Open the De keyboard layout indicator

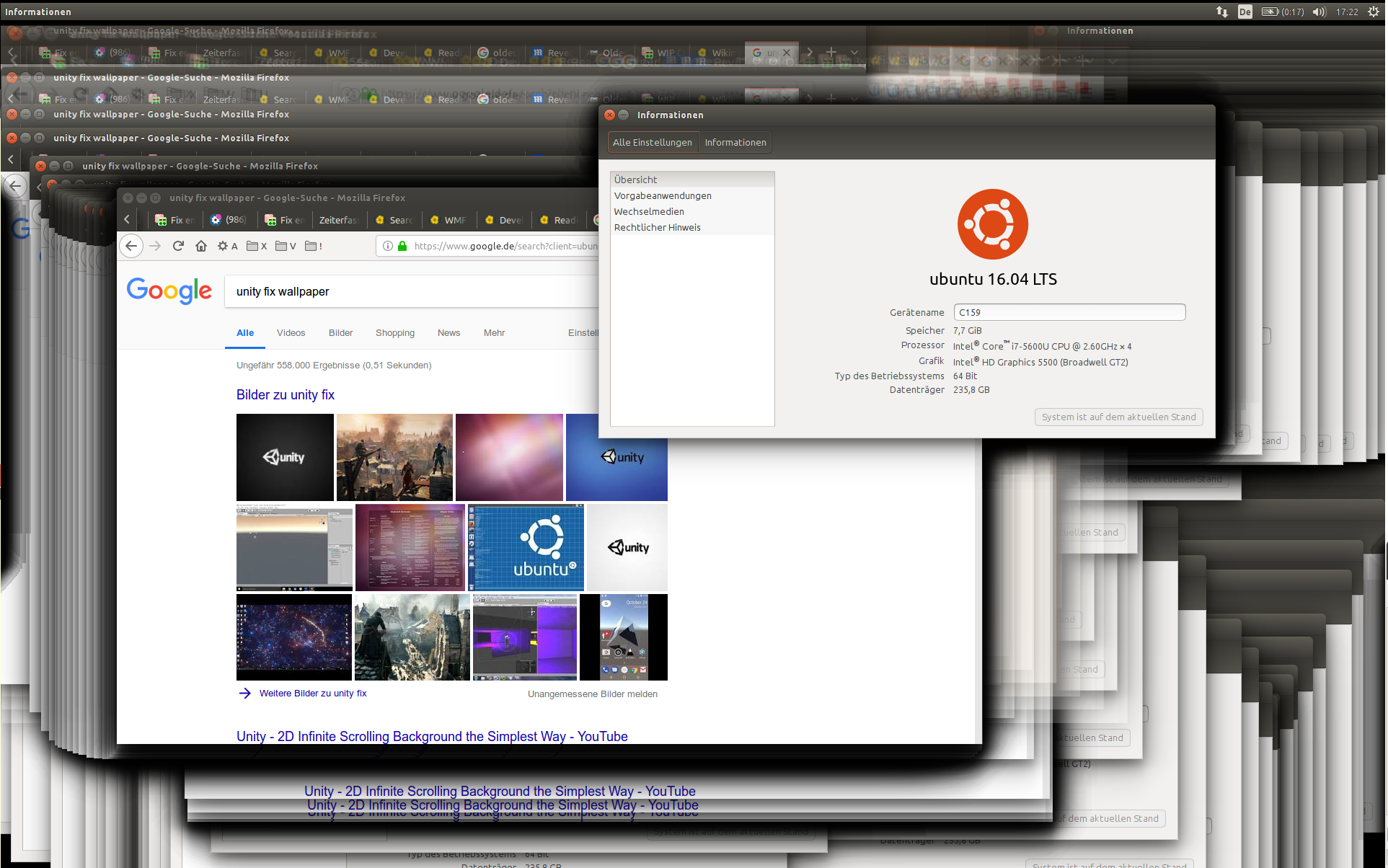click(x=1245, y=12)
